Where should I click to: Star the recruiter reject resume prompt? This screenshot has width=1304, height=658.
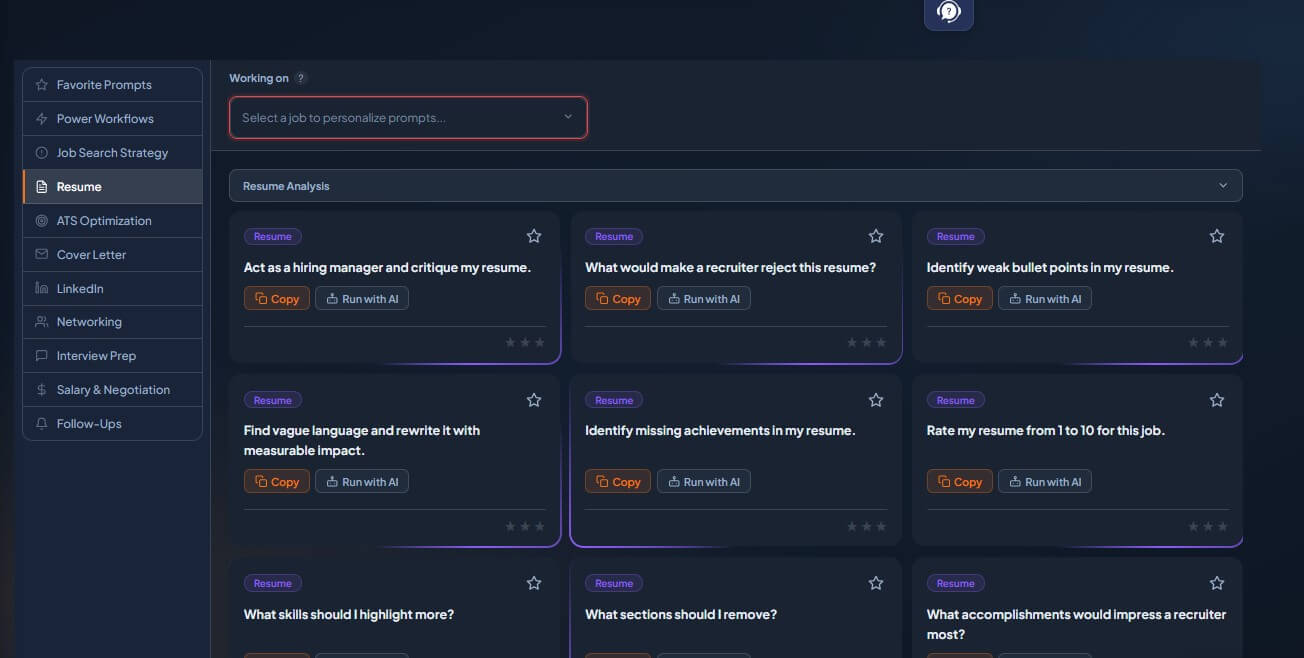click(876, 236)
